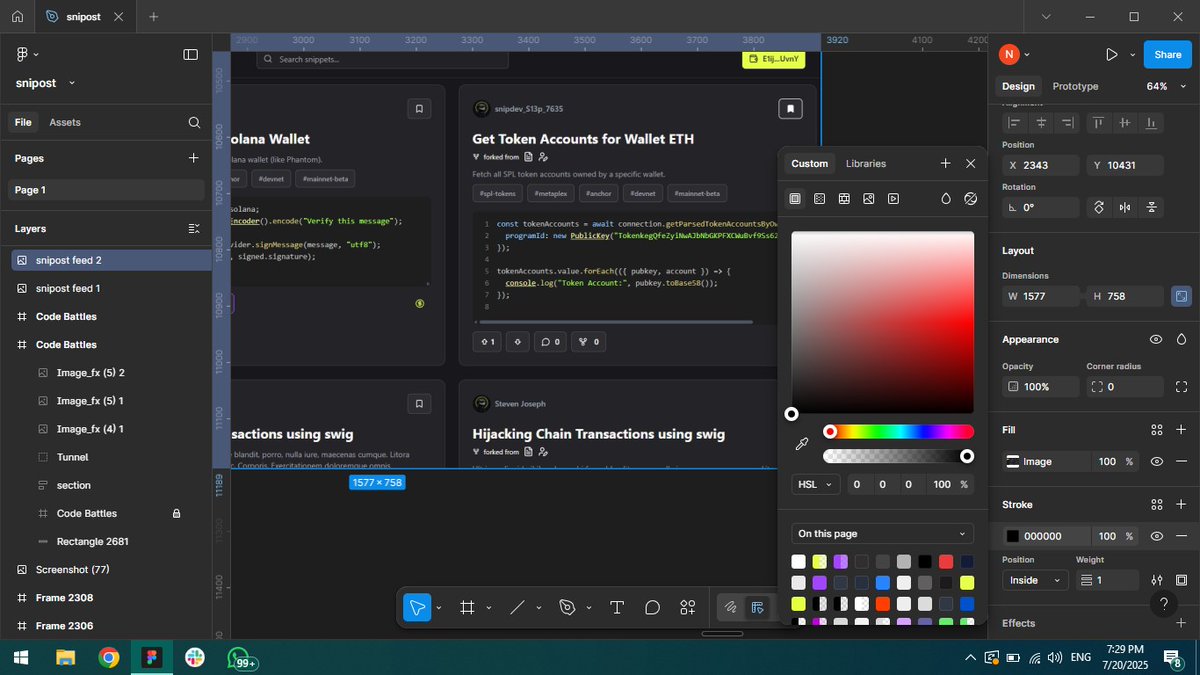The image size is (1200, 675).
Task: Click the hue slider bar
Action: pyautogui.click(x=898, y=432)
